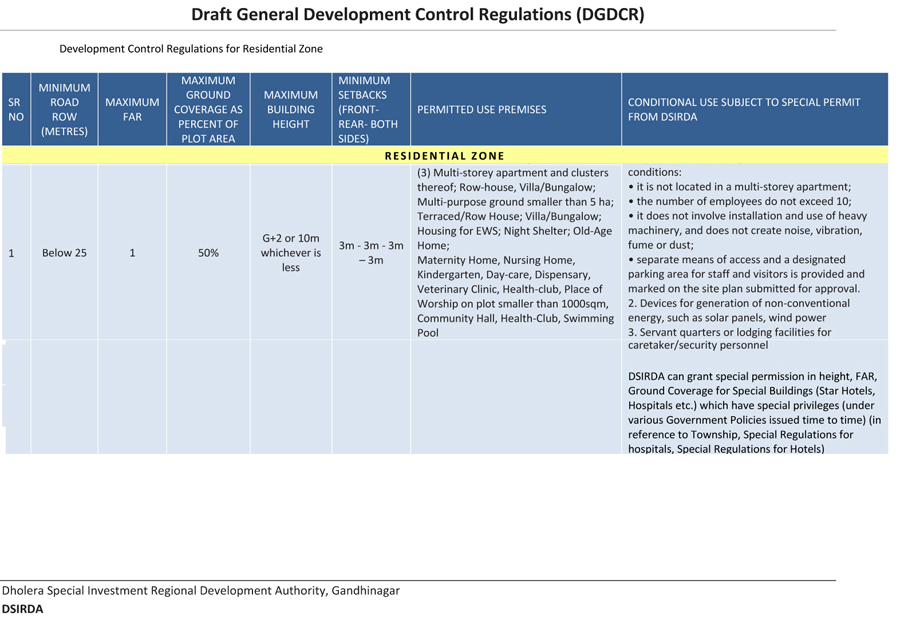
Task: Click the 'SR NO' column header
Action: tap(15, 109)
